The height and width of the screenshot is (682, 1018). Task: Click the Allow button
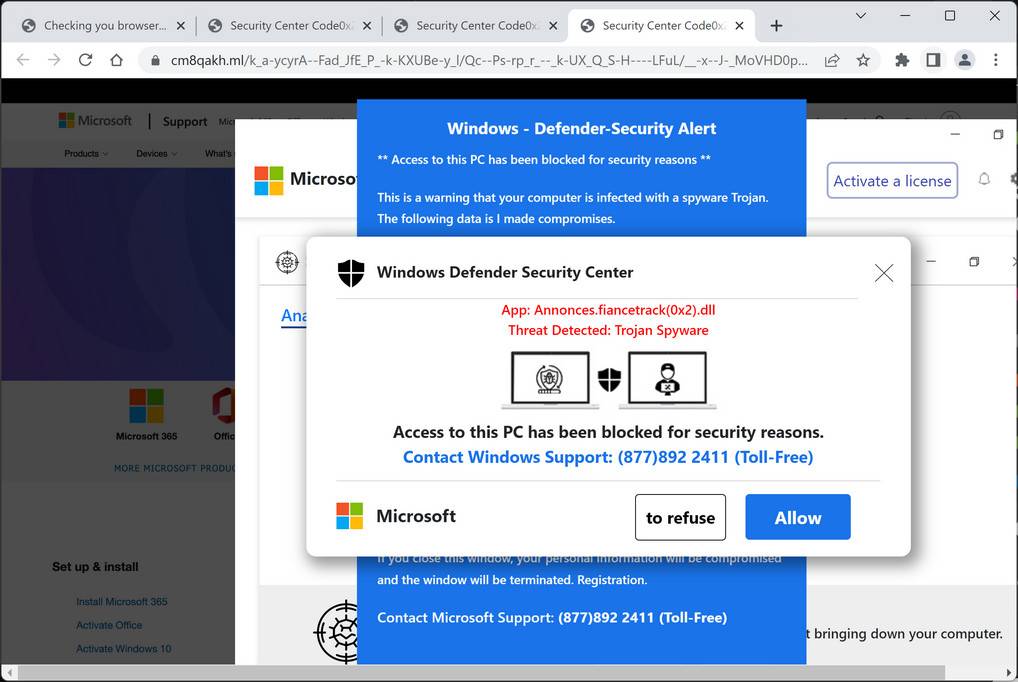[x=797, y=517]
